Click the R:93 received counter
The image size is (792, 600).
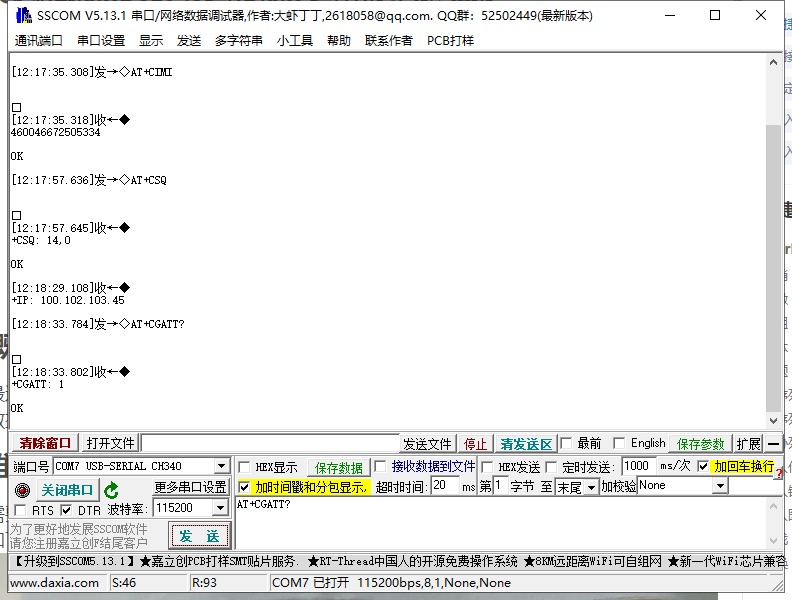[204, 583]
